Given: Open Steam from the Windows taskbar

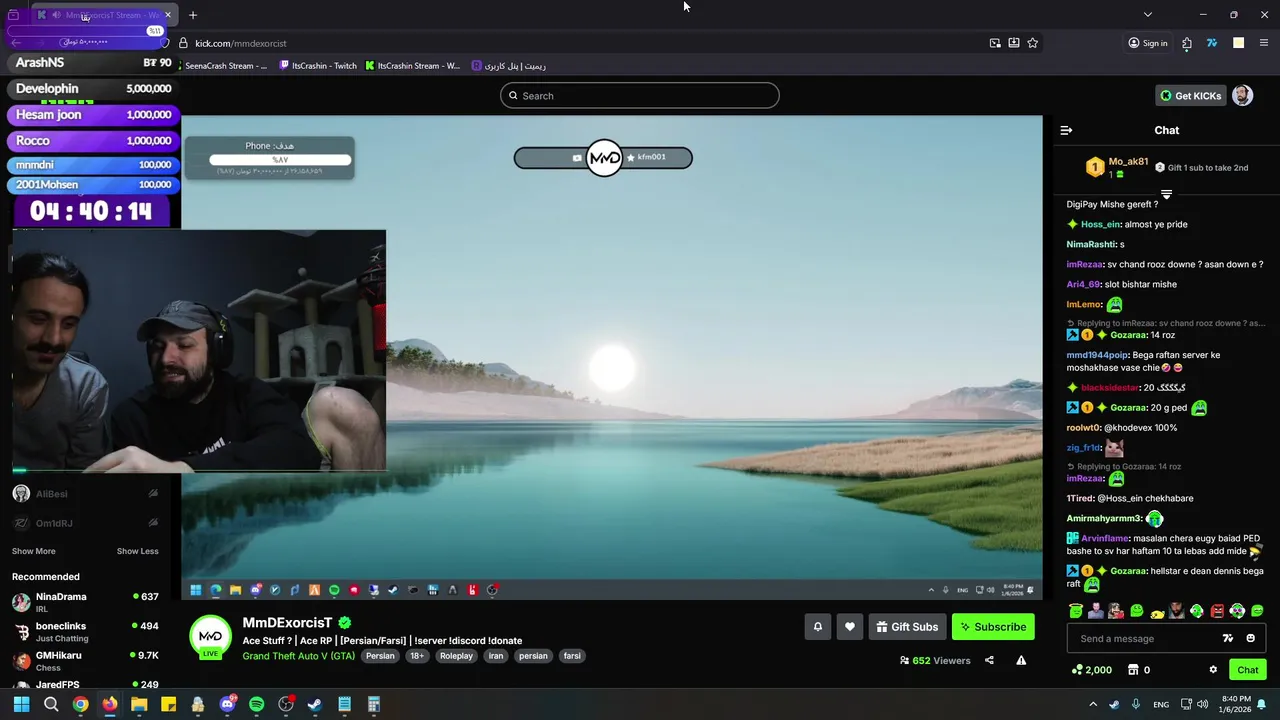Looking at the screenshot, I should [x=314, y=704].
